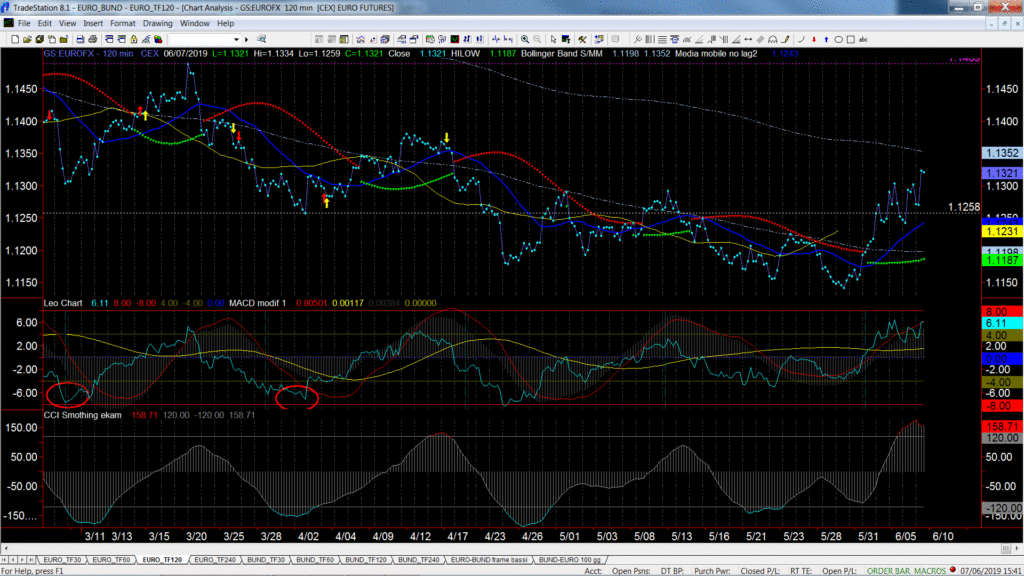Screen dimensions: 1024x576
Task: Click ORDER BAR in the status bar
Action: pyautogui.click(x=886, y=571)
